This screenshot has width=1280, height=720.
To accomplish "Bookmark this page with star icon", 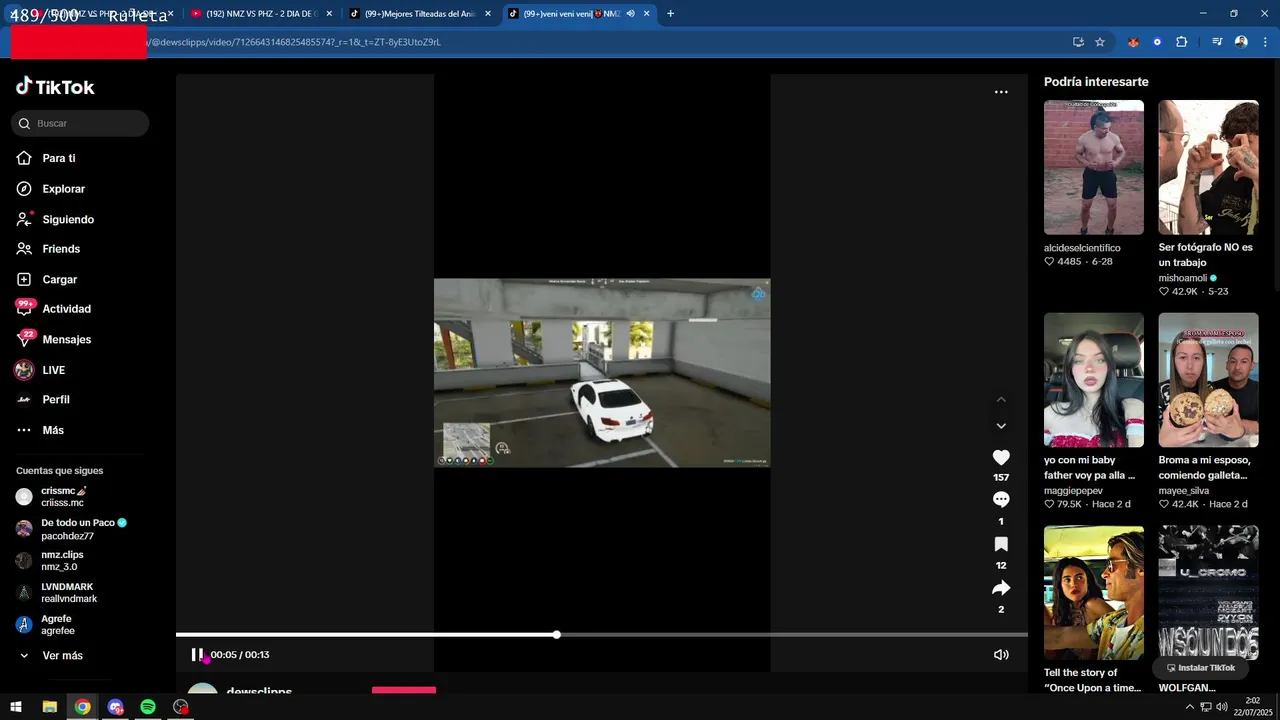I will click(x=1100, y=42).
